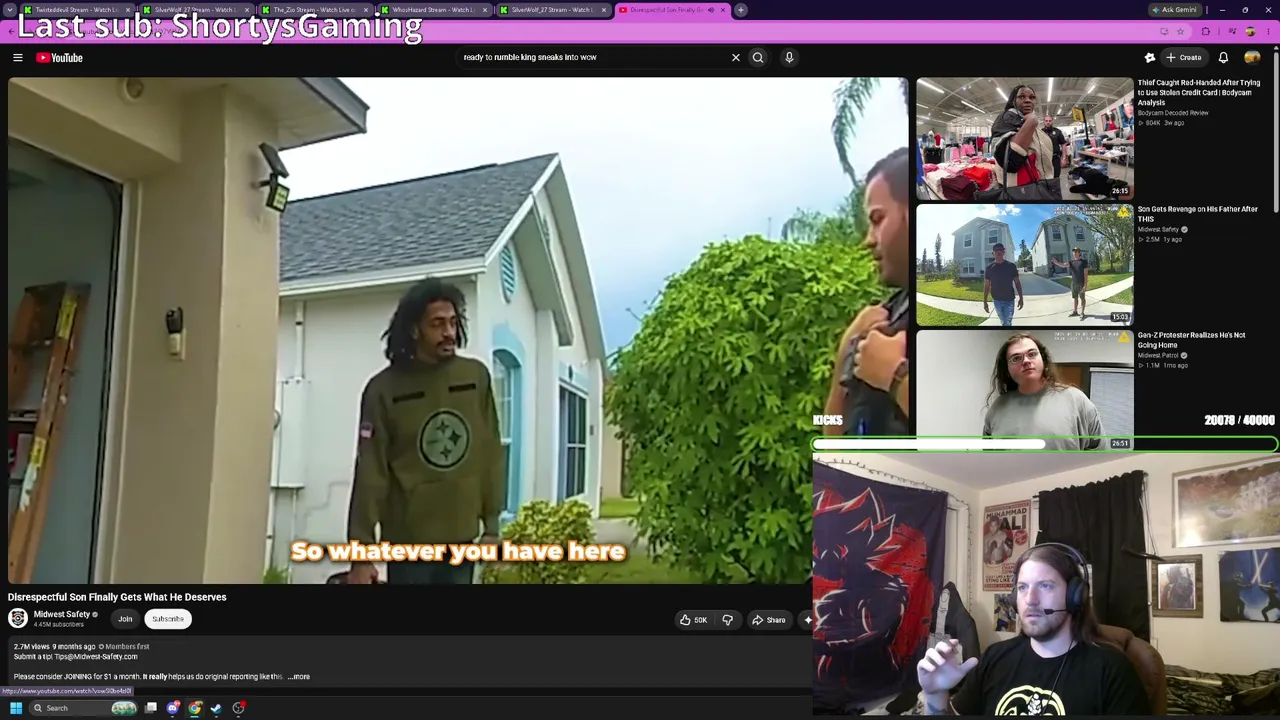The height and width of the screenshot is (720, 1280).
Task: Open Steam from the taskbar
Action: tap(217, 708)
